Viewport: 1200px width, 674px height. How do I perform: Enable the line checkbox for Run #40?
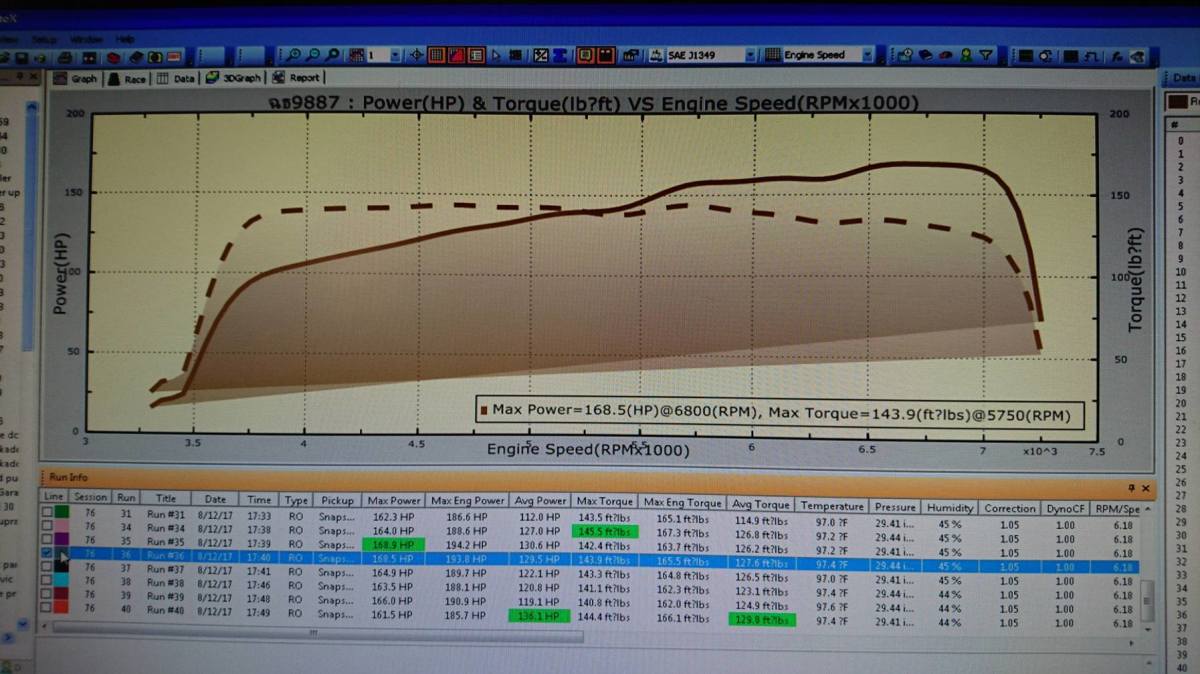pos(46,607)
